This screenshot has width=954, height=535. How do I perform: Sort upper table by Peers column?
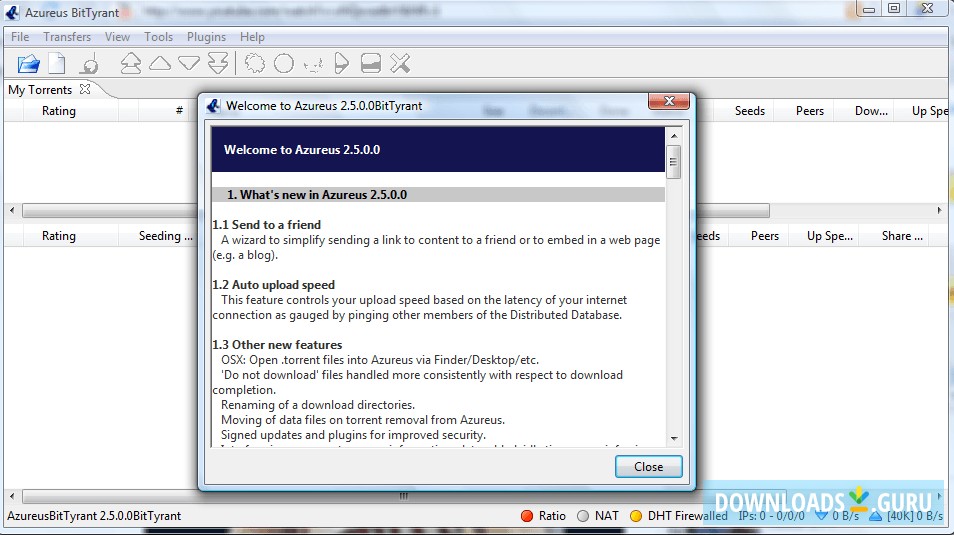point(810,111)
